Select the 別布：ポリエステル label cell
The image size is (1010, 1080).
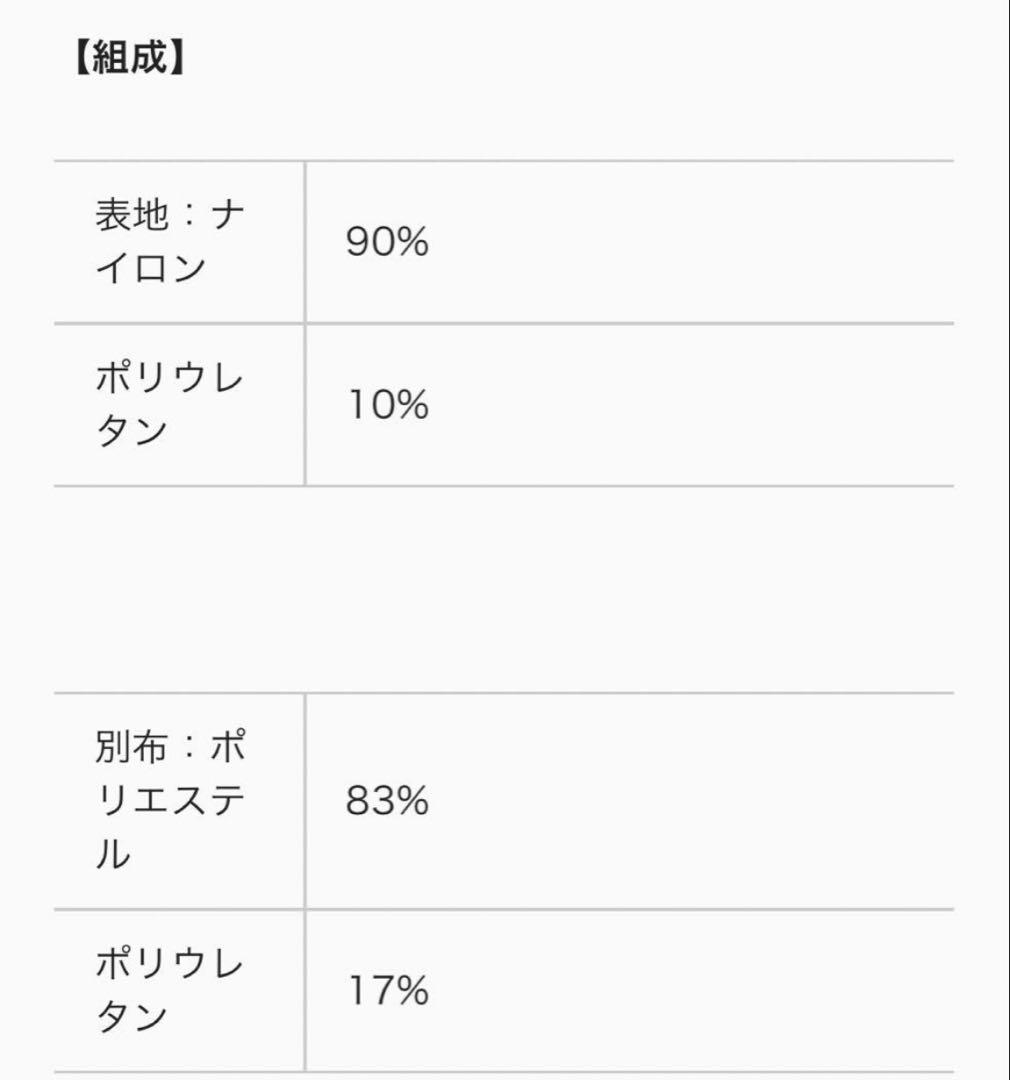(170, 801)
